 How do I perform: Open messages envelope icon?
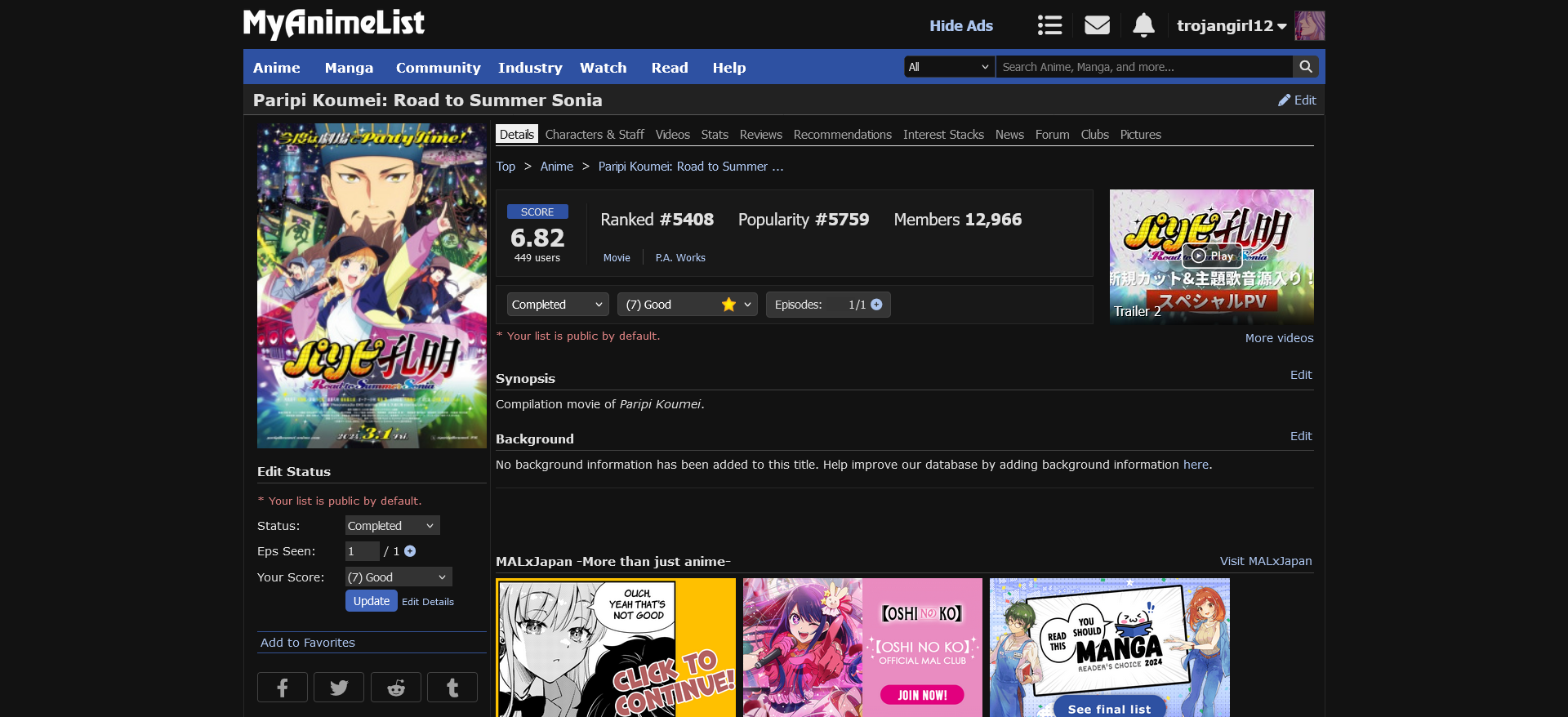(x=1097, y=25)
